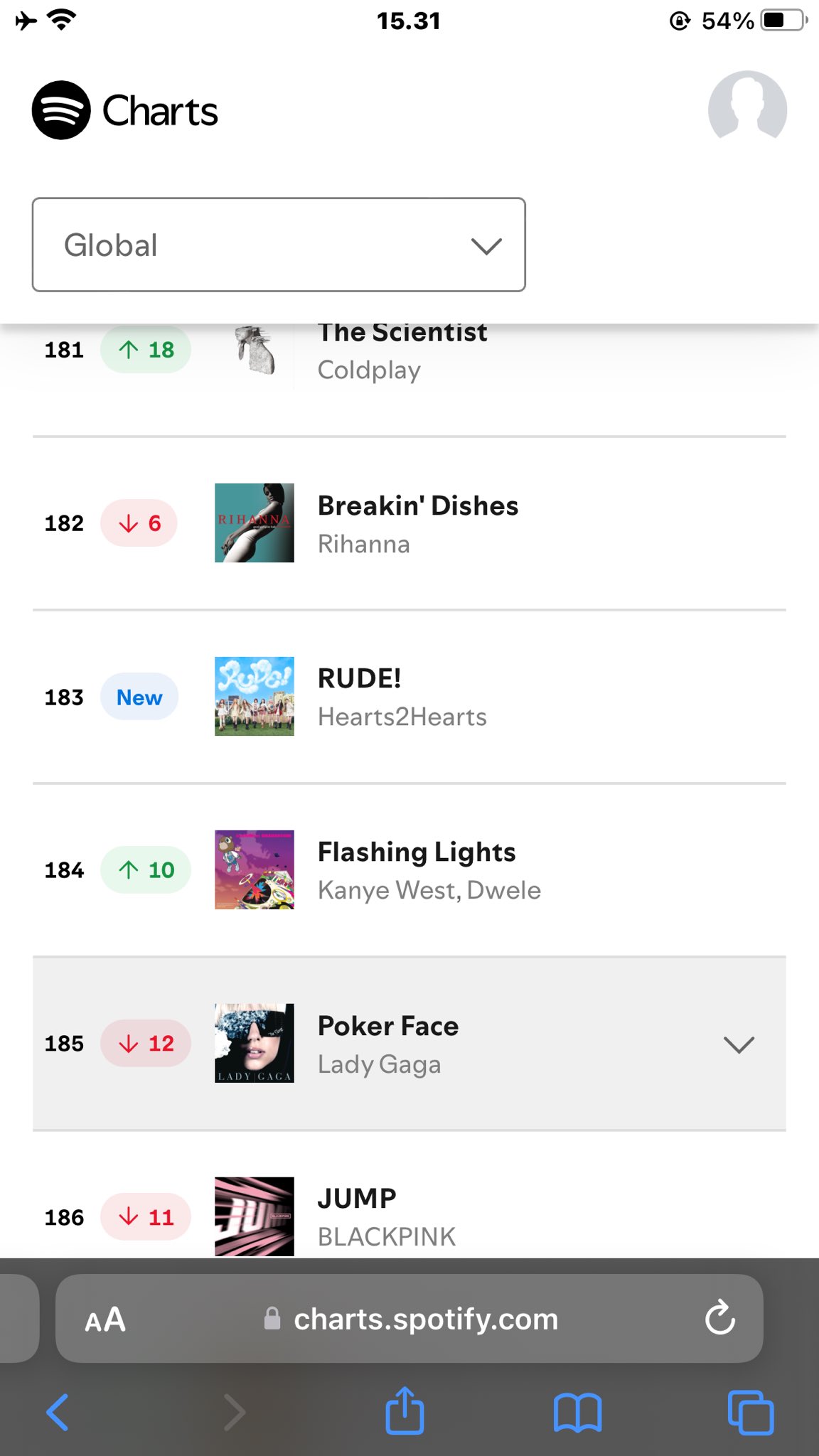The image size is (819, 1456).
Task: Open the Flashing Lights track title
Action: (x=417, y=852)
